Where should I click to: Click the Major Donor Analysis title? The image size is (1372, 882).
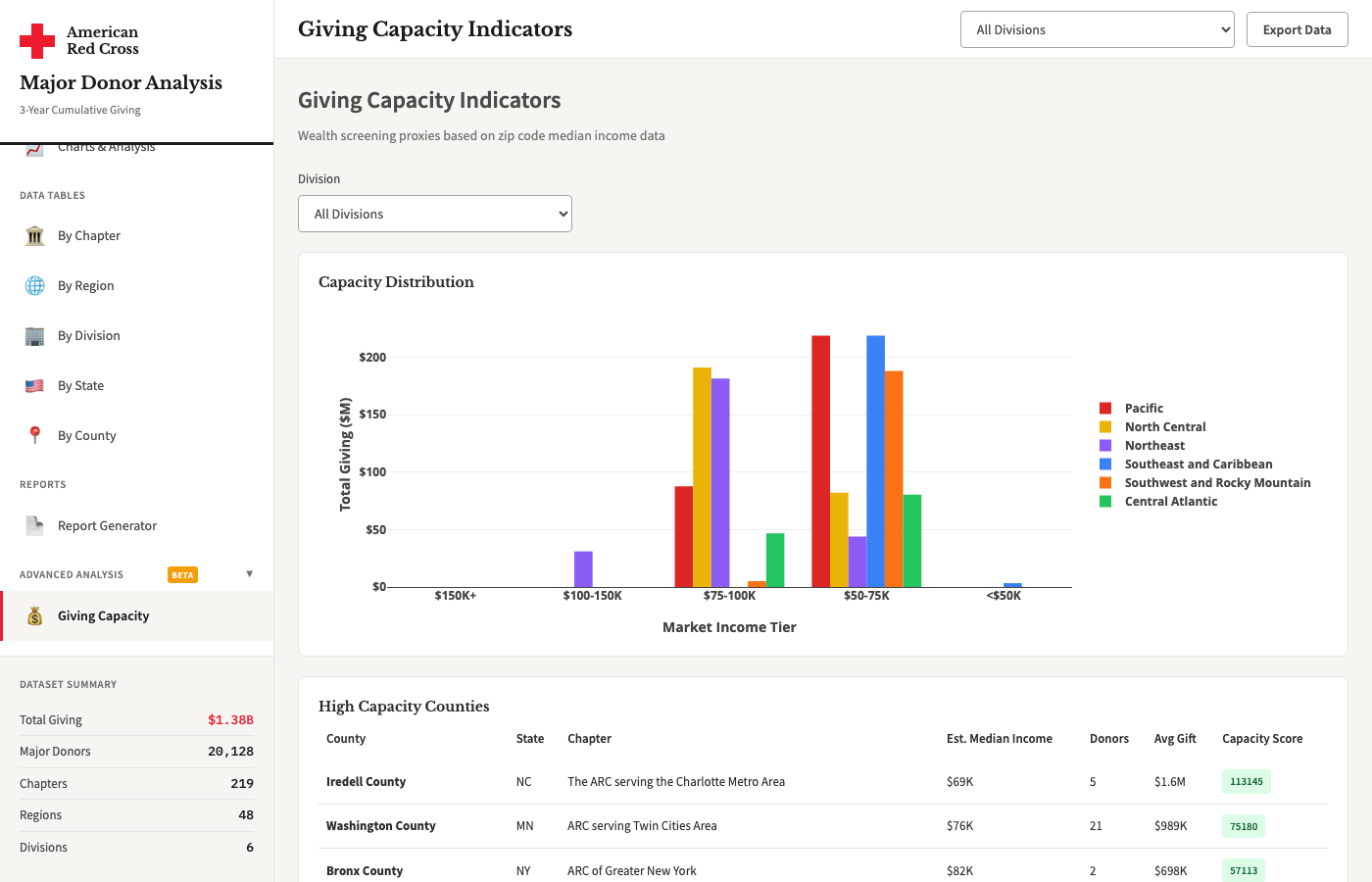[122, 83]
